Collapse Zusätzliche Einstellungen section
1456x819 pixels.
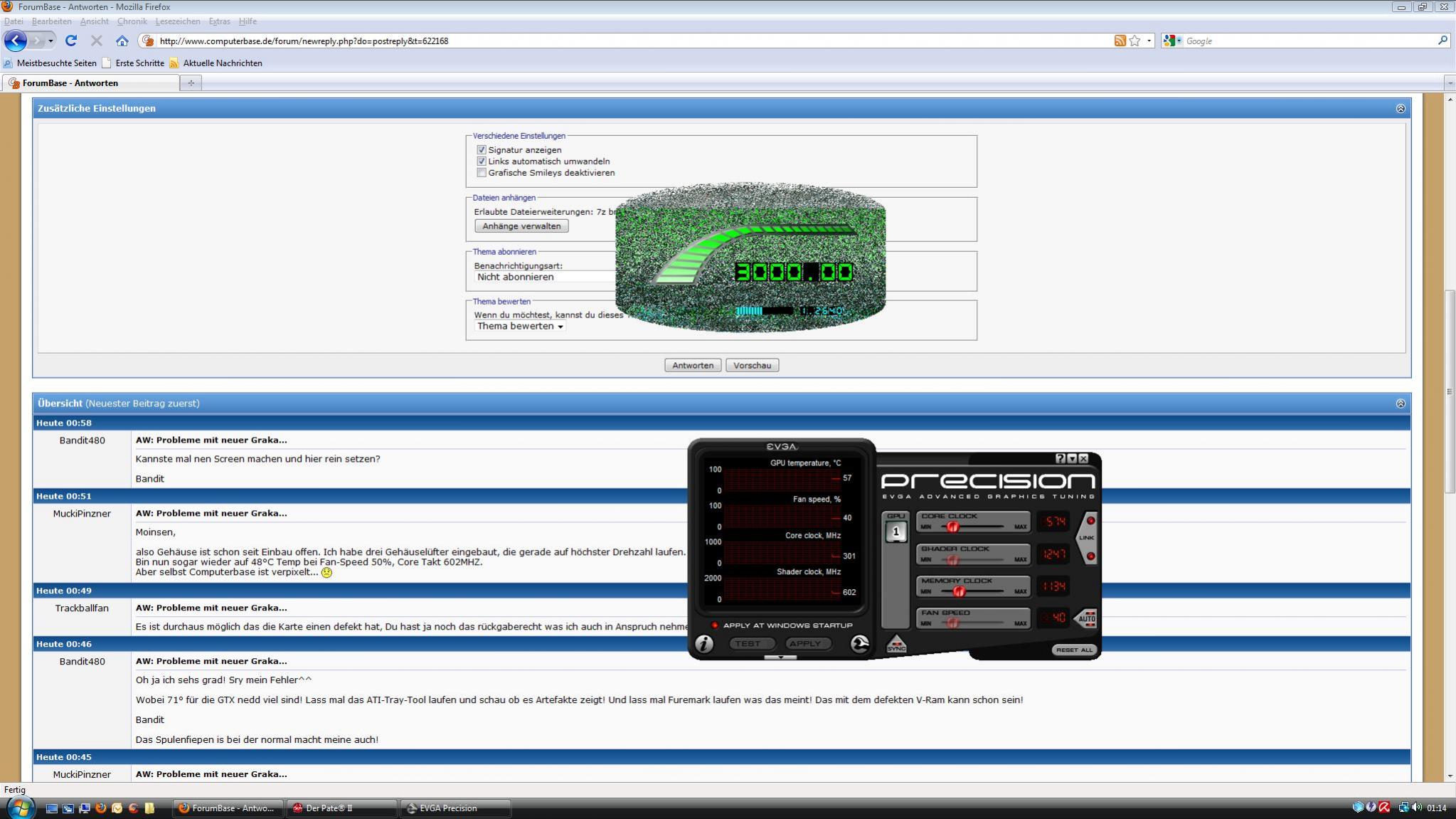[x=1400, y=109]
